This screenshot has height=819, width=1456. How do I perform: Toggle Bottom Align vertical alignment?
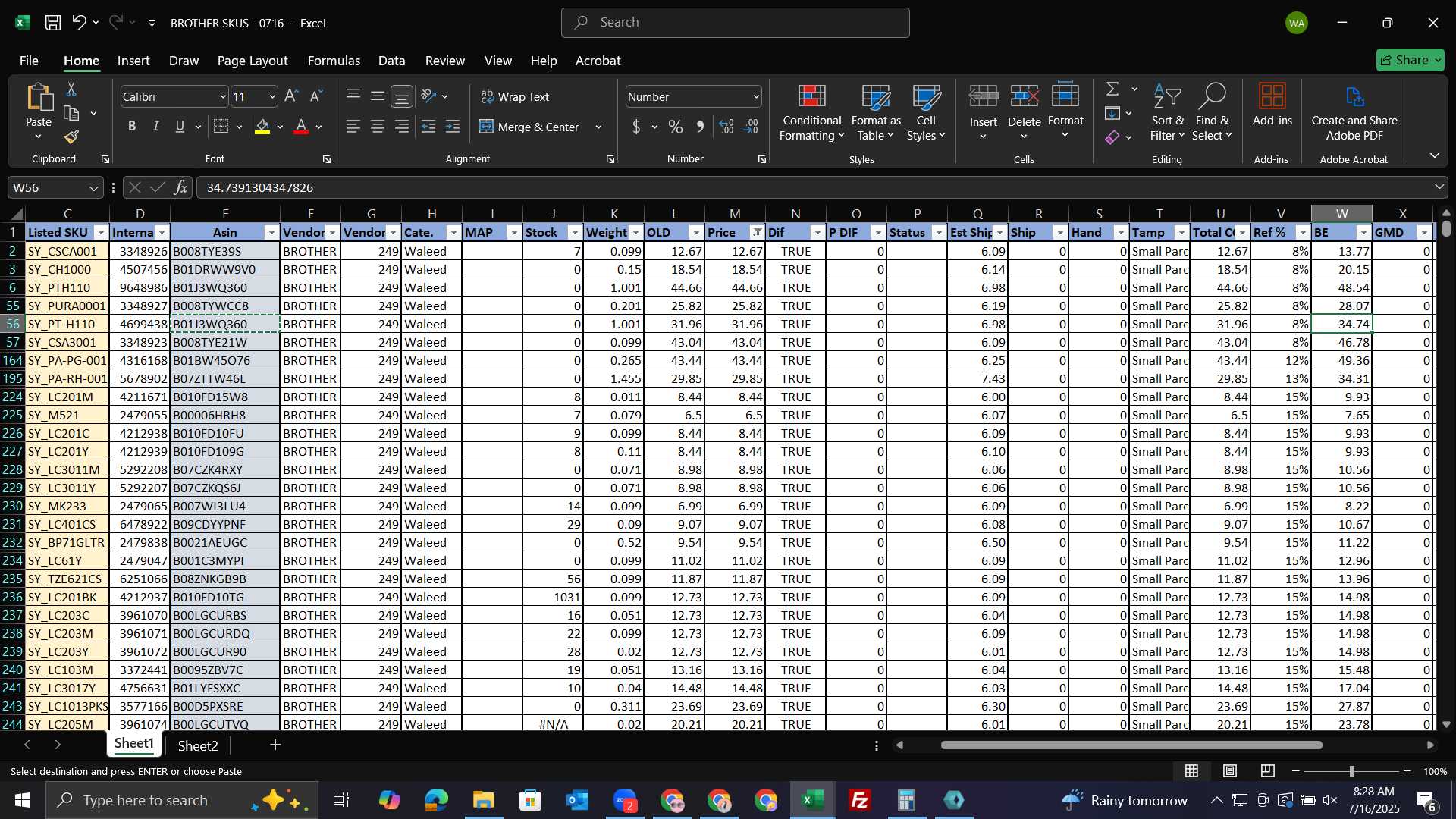(x=402, y=96)
